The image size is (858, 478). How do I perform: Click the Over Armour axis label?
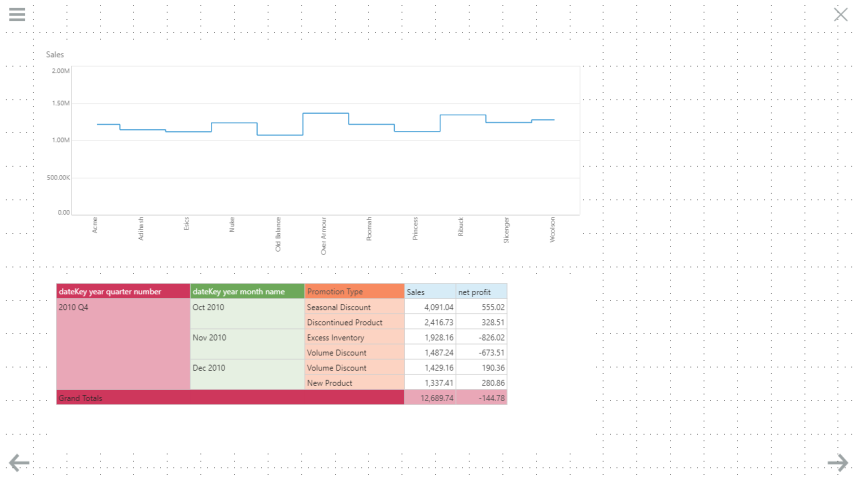[x=324, y=236]
